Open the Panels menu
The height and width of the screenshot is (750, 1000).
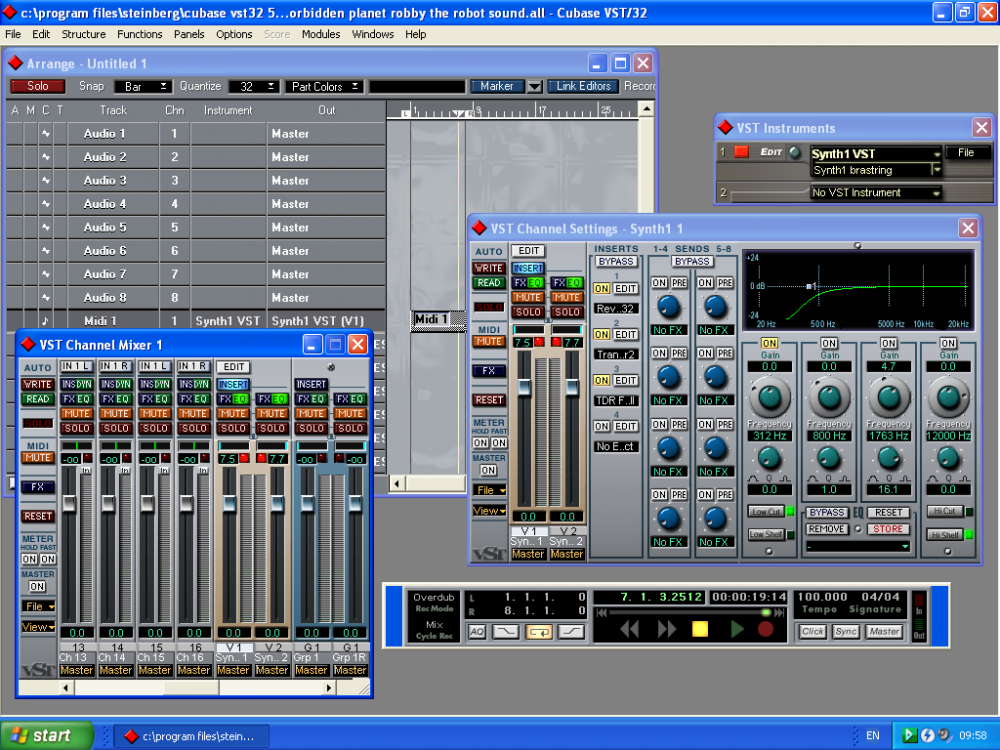189,34
